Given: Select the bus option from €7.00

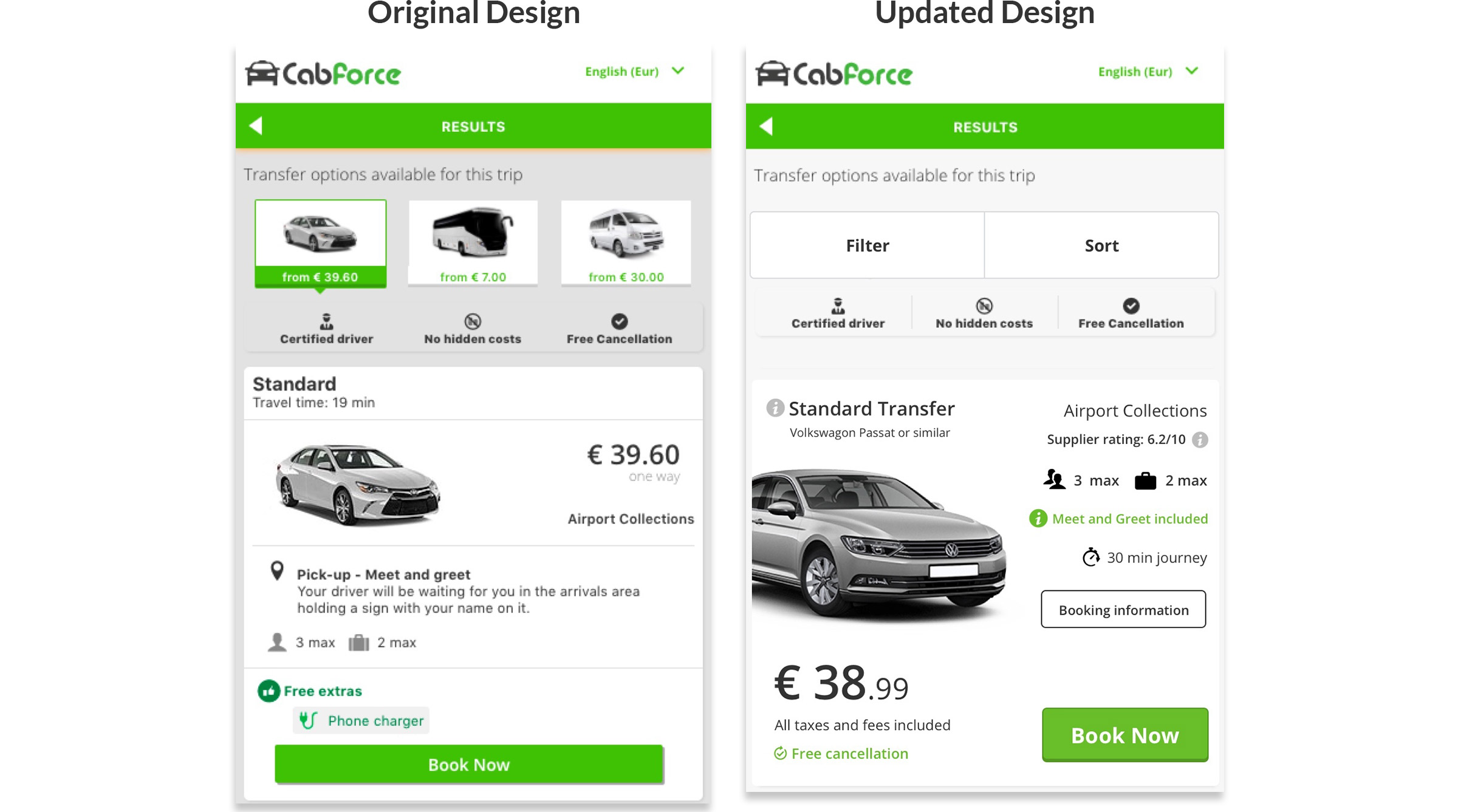Looking at the screenshot, I should (x=473, y=243).
